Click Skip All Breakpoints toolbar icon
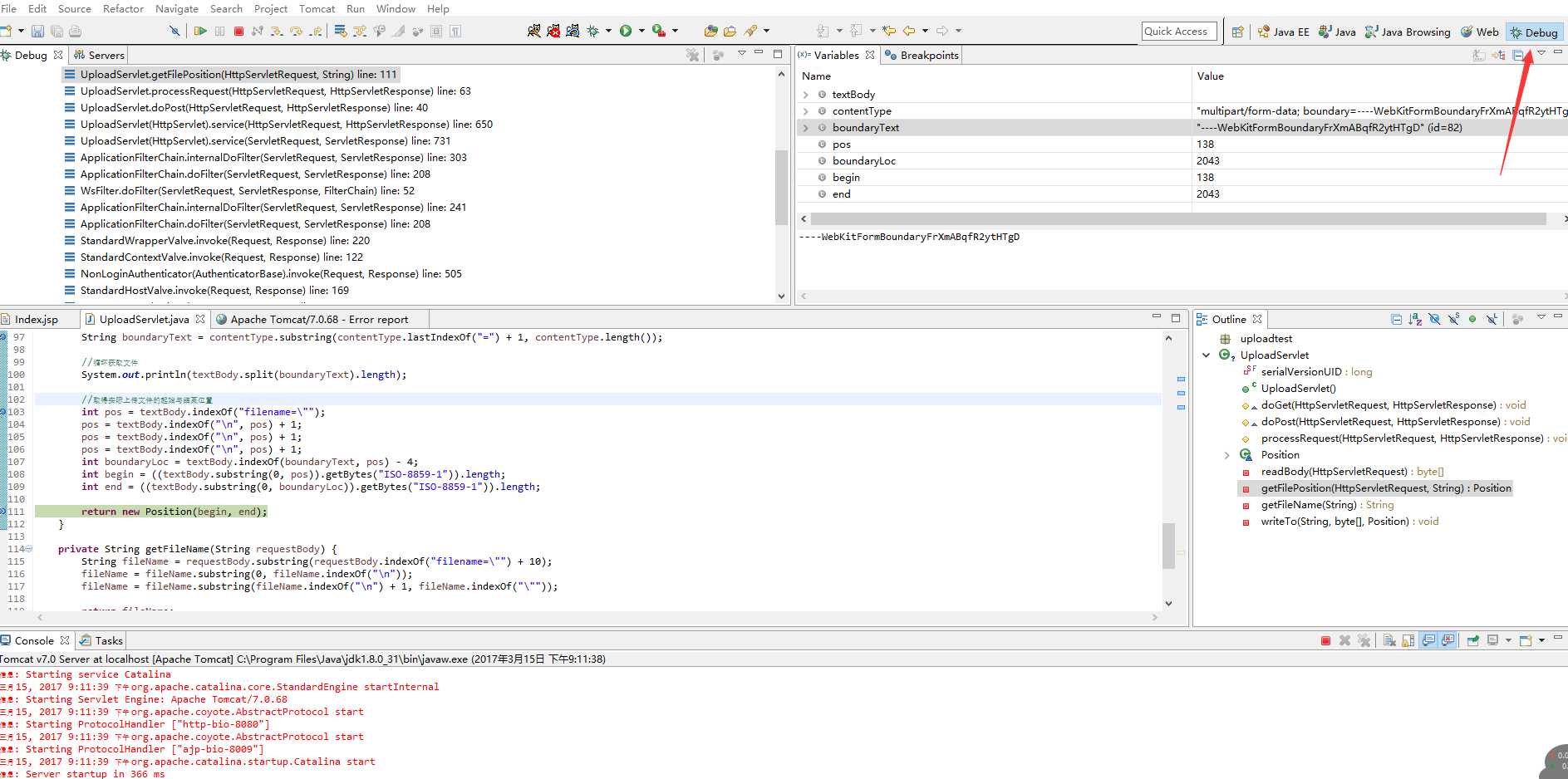This screenshot has width=1568, height=779. click(x=174, y=31)
